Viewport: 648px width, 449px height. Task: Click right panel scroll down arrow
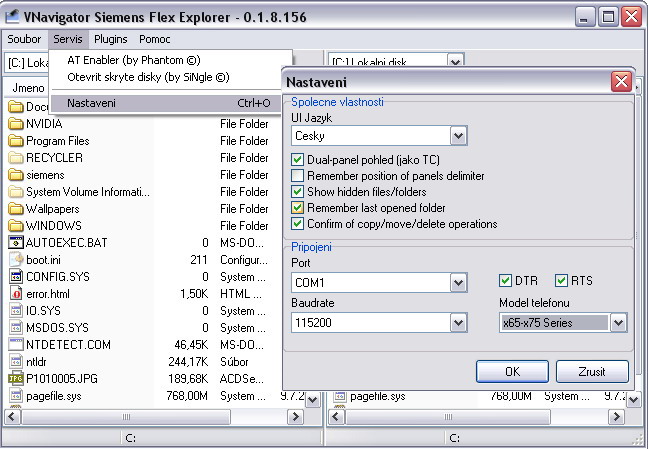pos(634,399)
